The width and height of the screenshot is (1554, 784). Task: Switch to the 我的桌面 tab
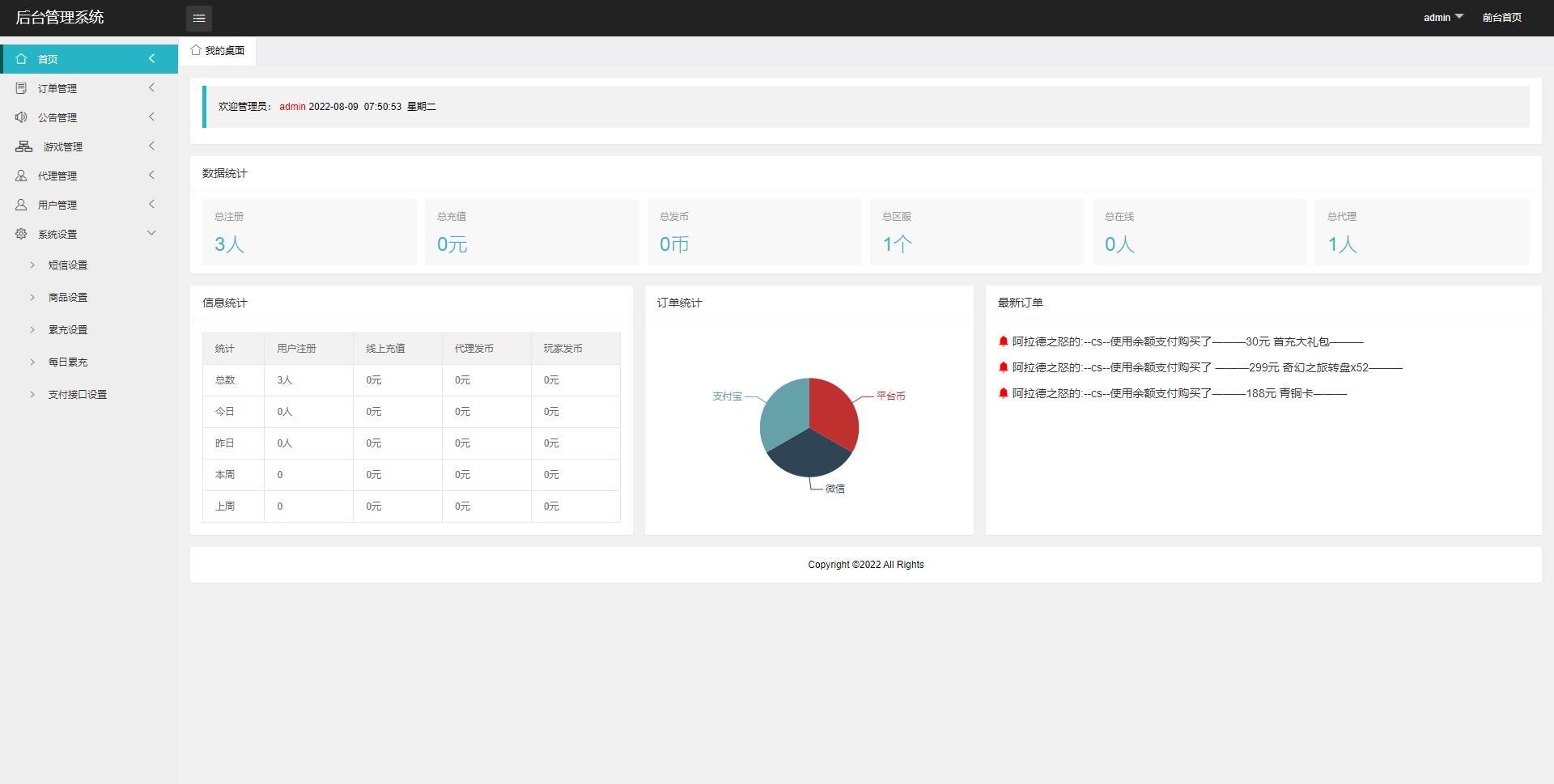tap(219, 50)
